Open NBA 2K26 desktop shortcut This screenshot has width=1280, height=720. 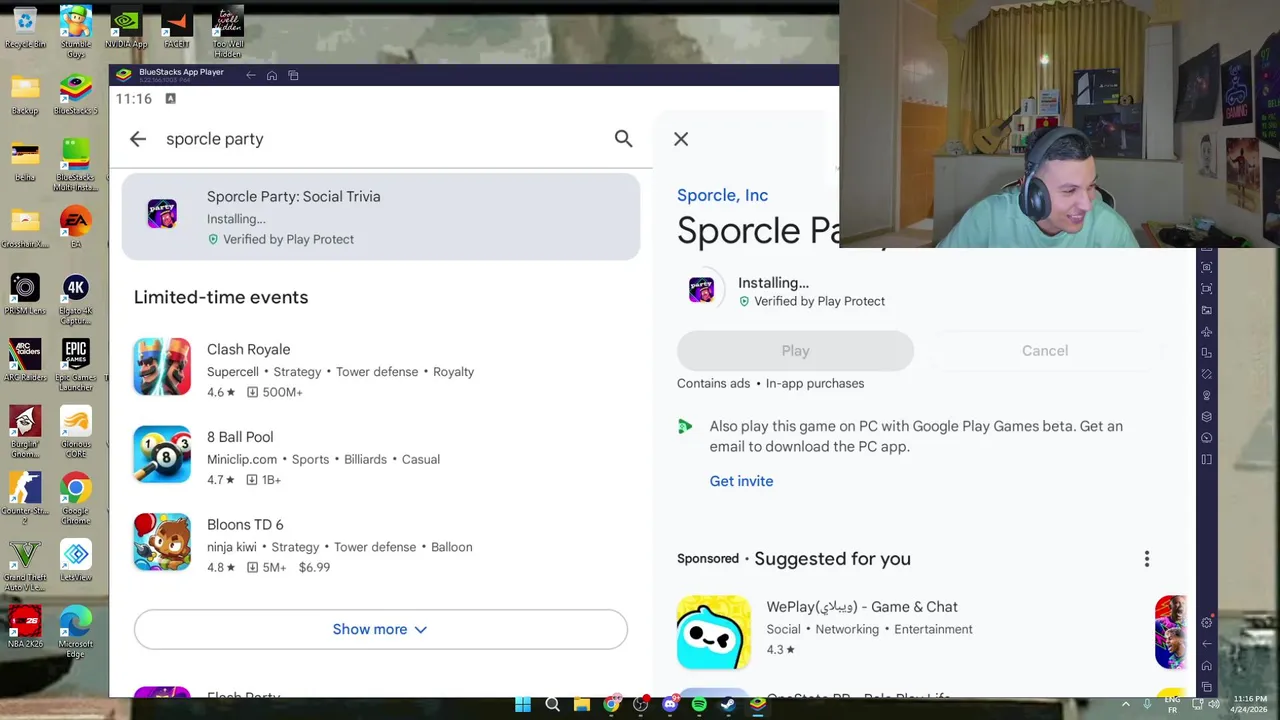[25, 627]
